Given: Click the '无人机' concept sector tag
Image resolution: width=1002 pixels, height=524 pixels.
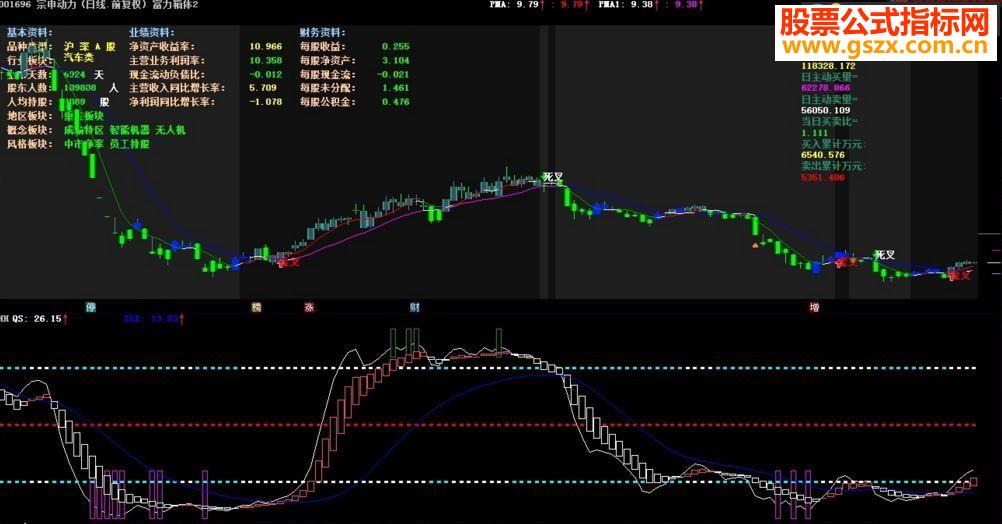Looking at the screenshot, I should (x=170, y=130).
